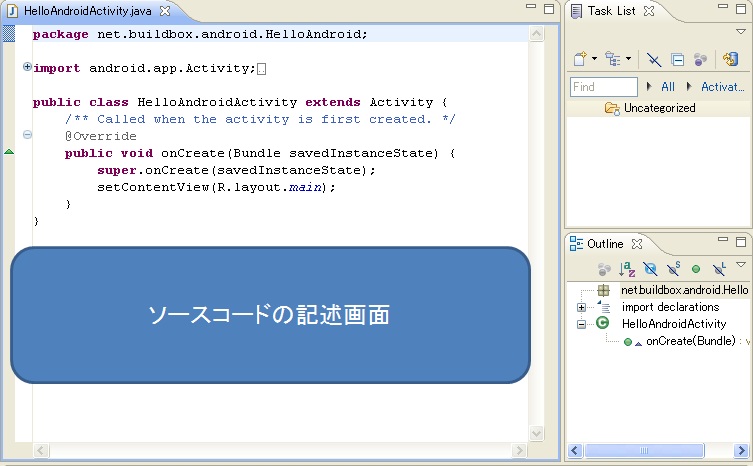Click the editor horizontal scroll right arrow
Viewport: 753px width, 466px height.
(x=519, y=450)
